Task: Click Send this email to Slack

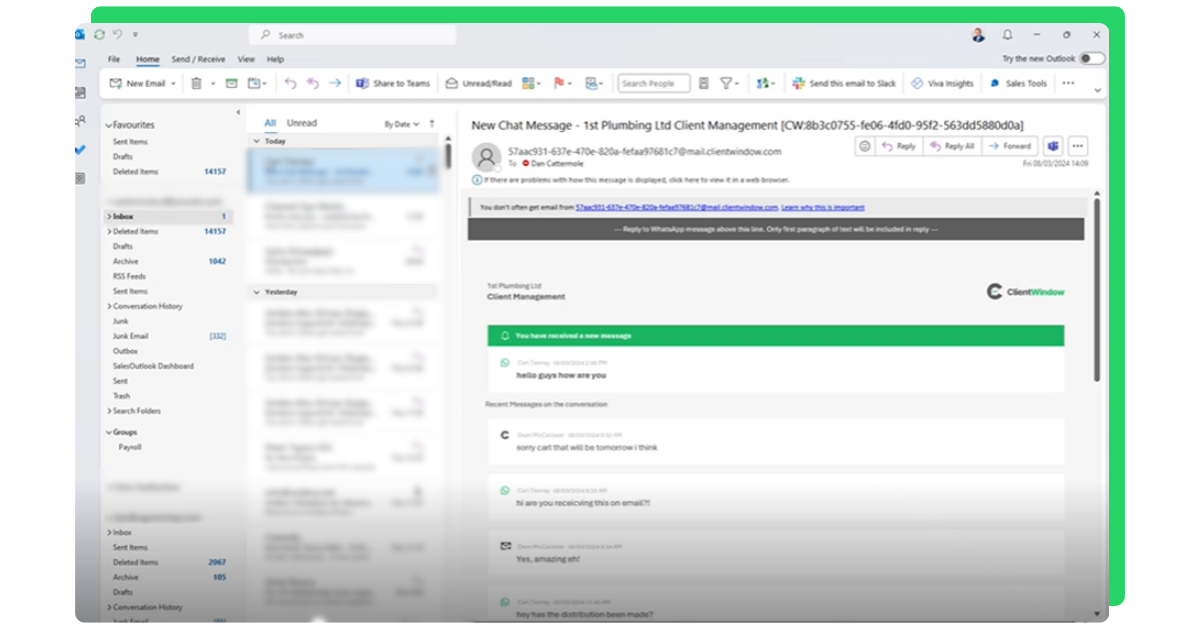Action: (x=844, y=84)
